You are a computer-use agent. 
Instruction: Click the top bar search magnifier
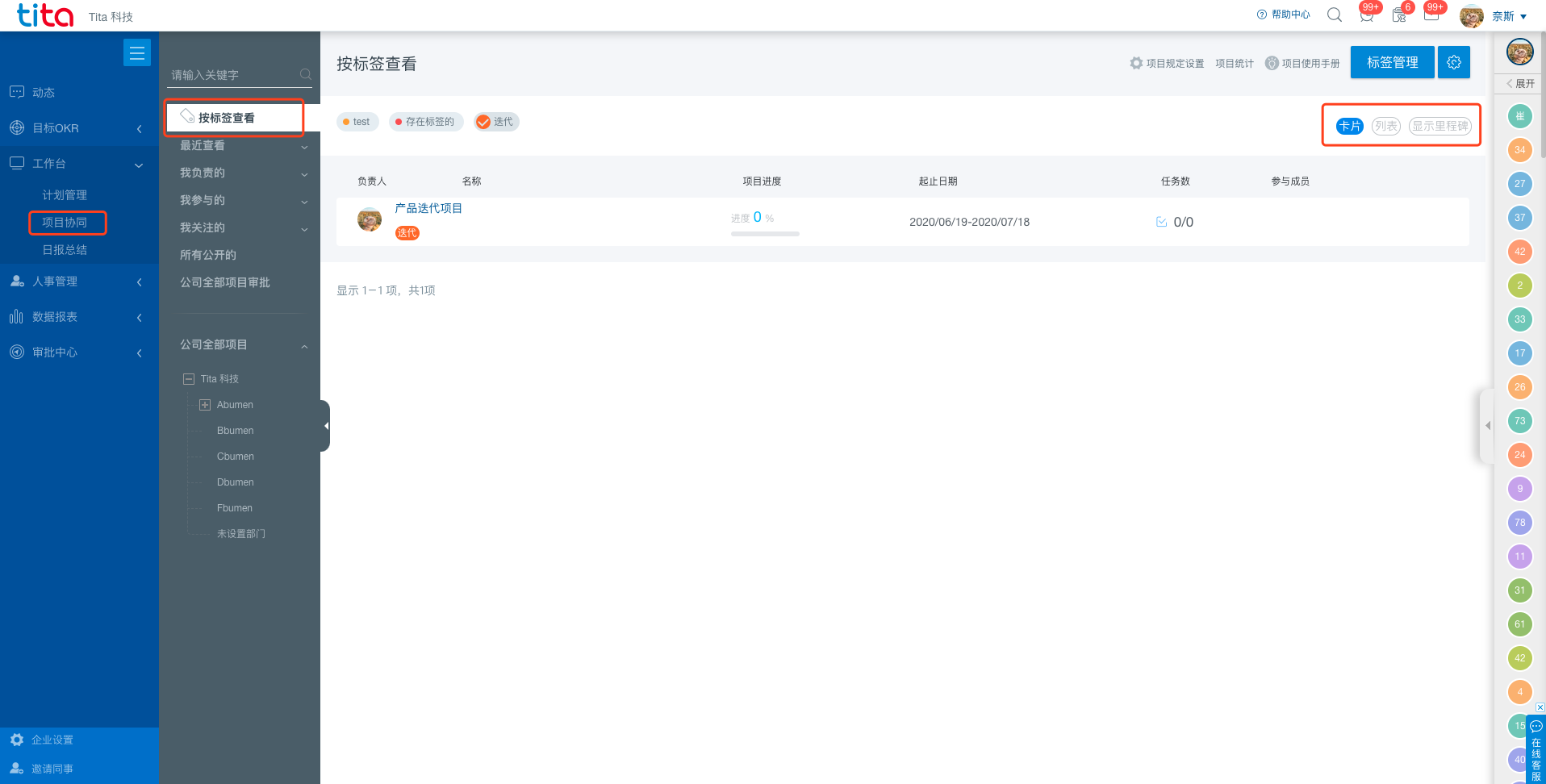1335,15
